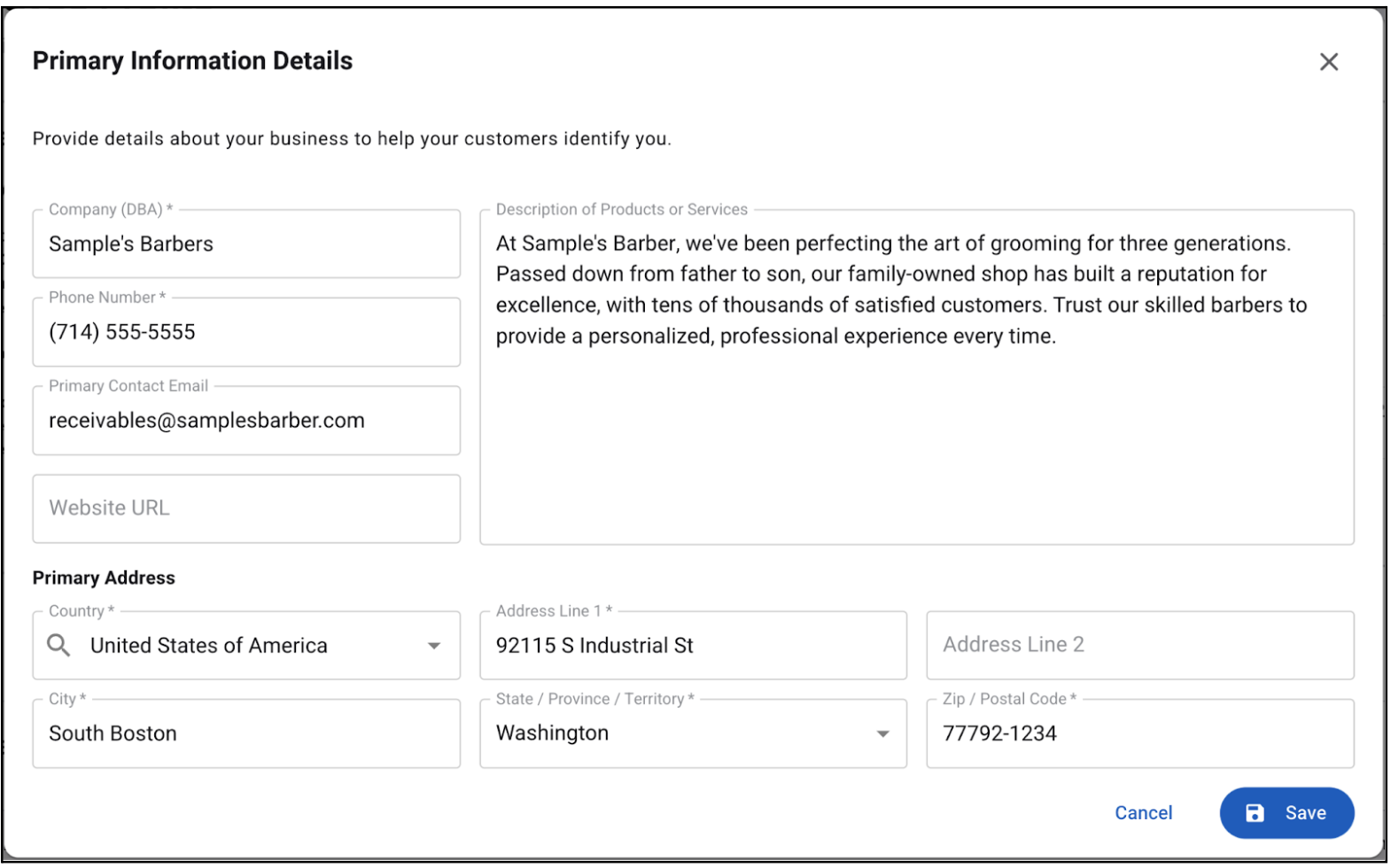1391x868 pixels.
Task: Click the Company (DBA) field showing Sample's Barbers
Action: point(246,244)
